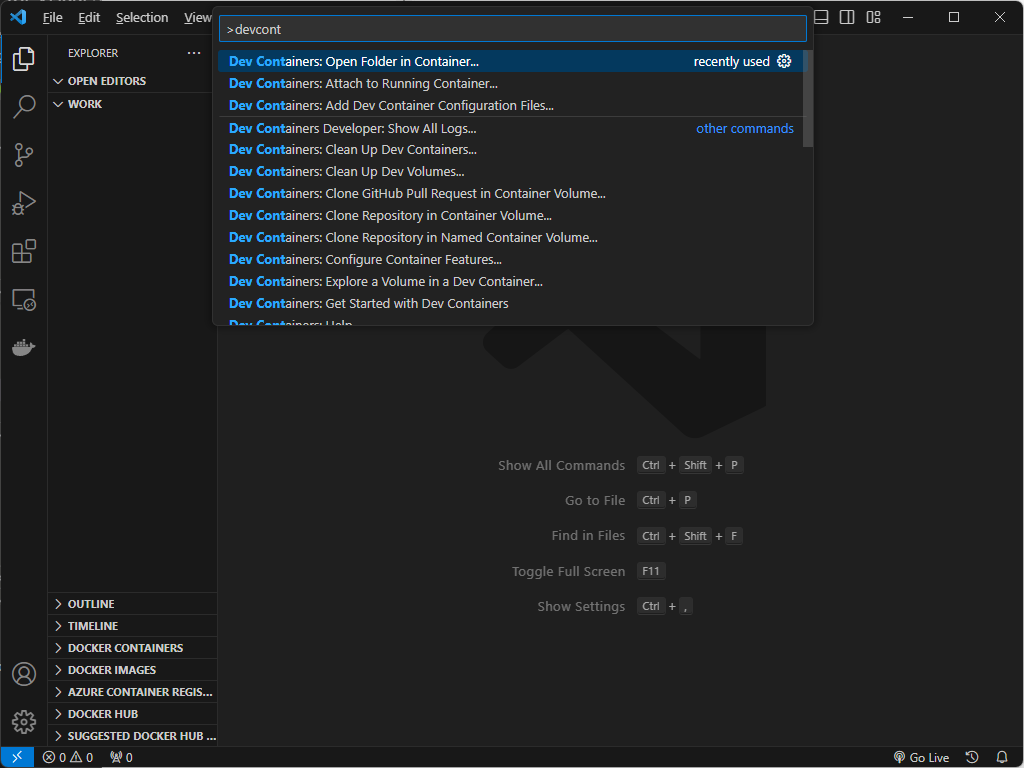Click the command palette list scrollbar
1024x768 pixels.
point(808,99)
